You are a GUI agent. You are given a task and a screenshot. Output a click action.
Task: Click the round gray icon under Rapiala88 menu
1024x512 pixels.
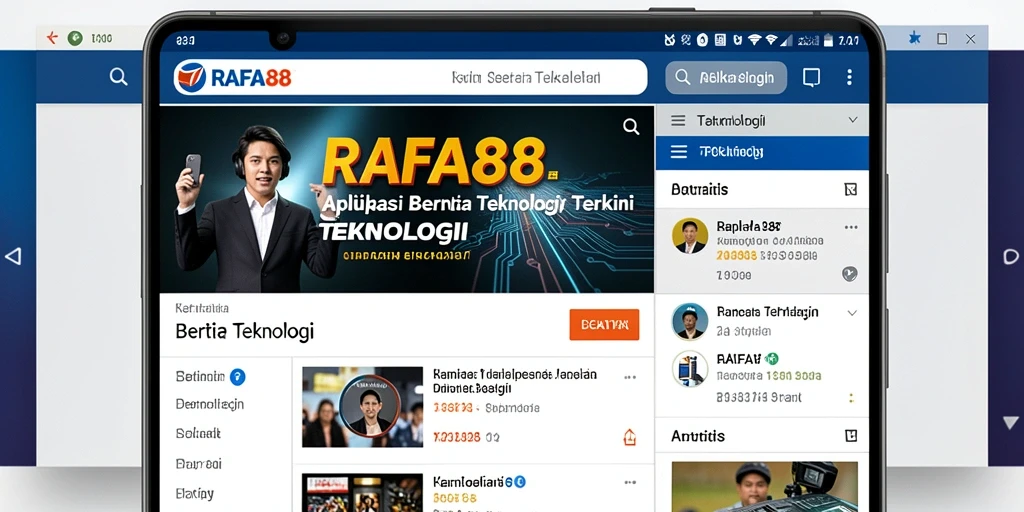[x=850, y=274]
